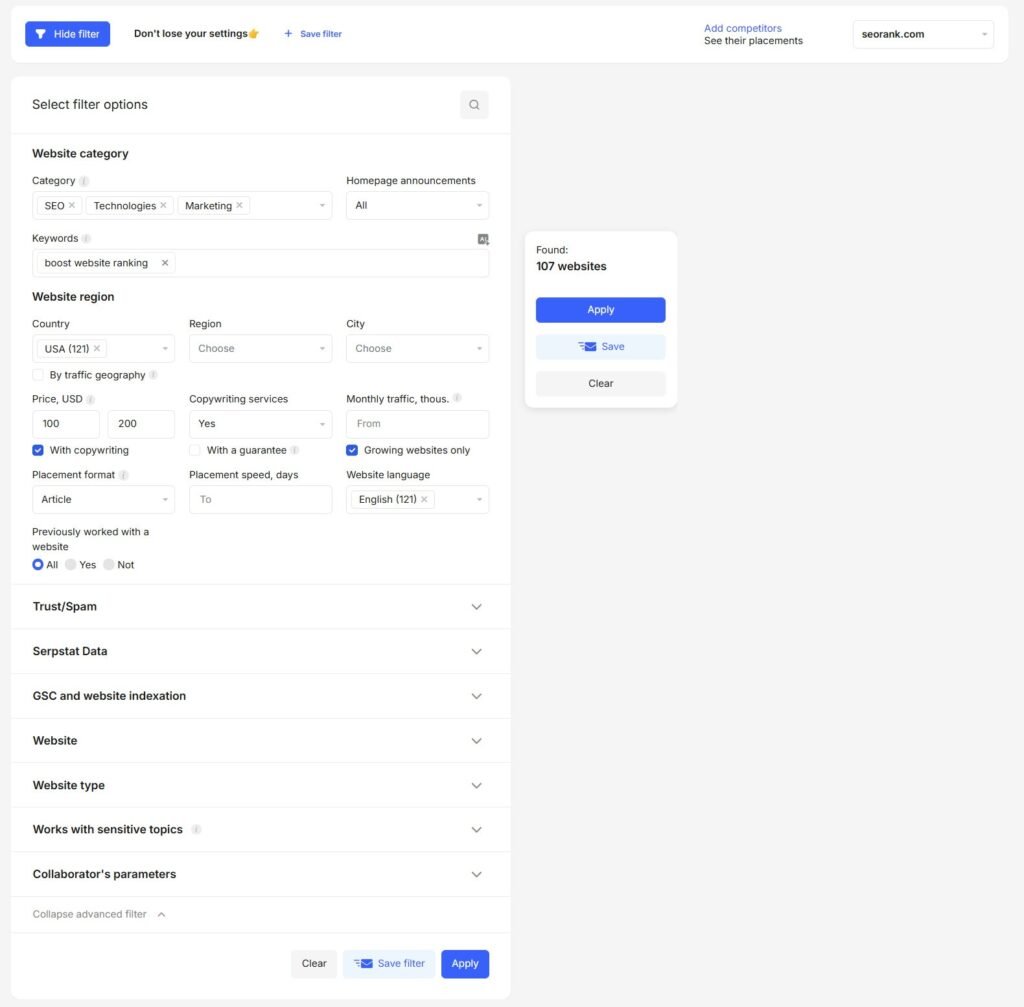Click the Hide filter button

[67, 34]
